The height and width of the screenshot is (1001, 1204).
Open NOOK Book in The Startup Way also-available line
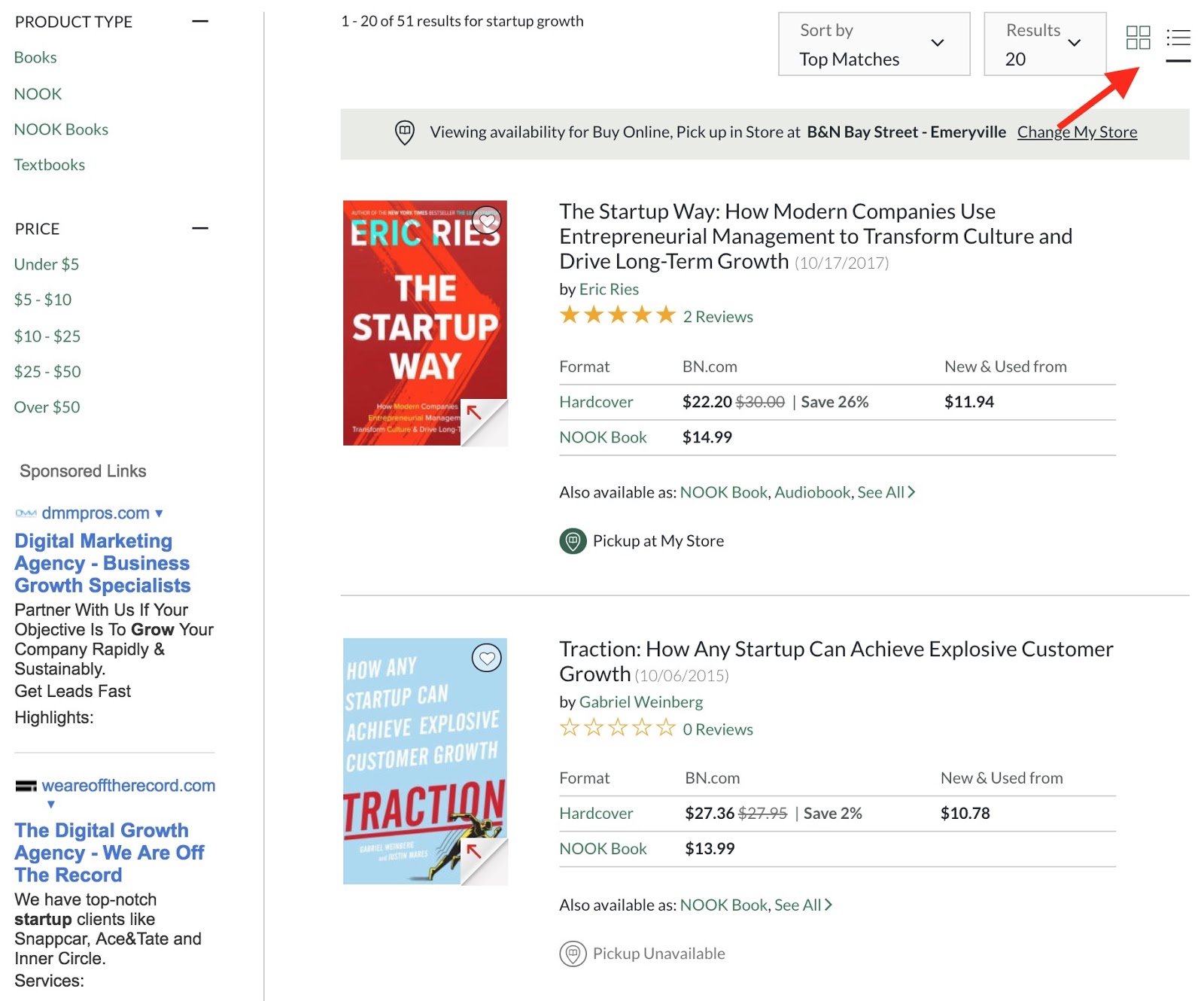tap(723, 492)
